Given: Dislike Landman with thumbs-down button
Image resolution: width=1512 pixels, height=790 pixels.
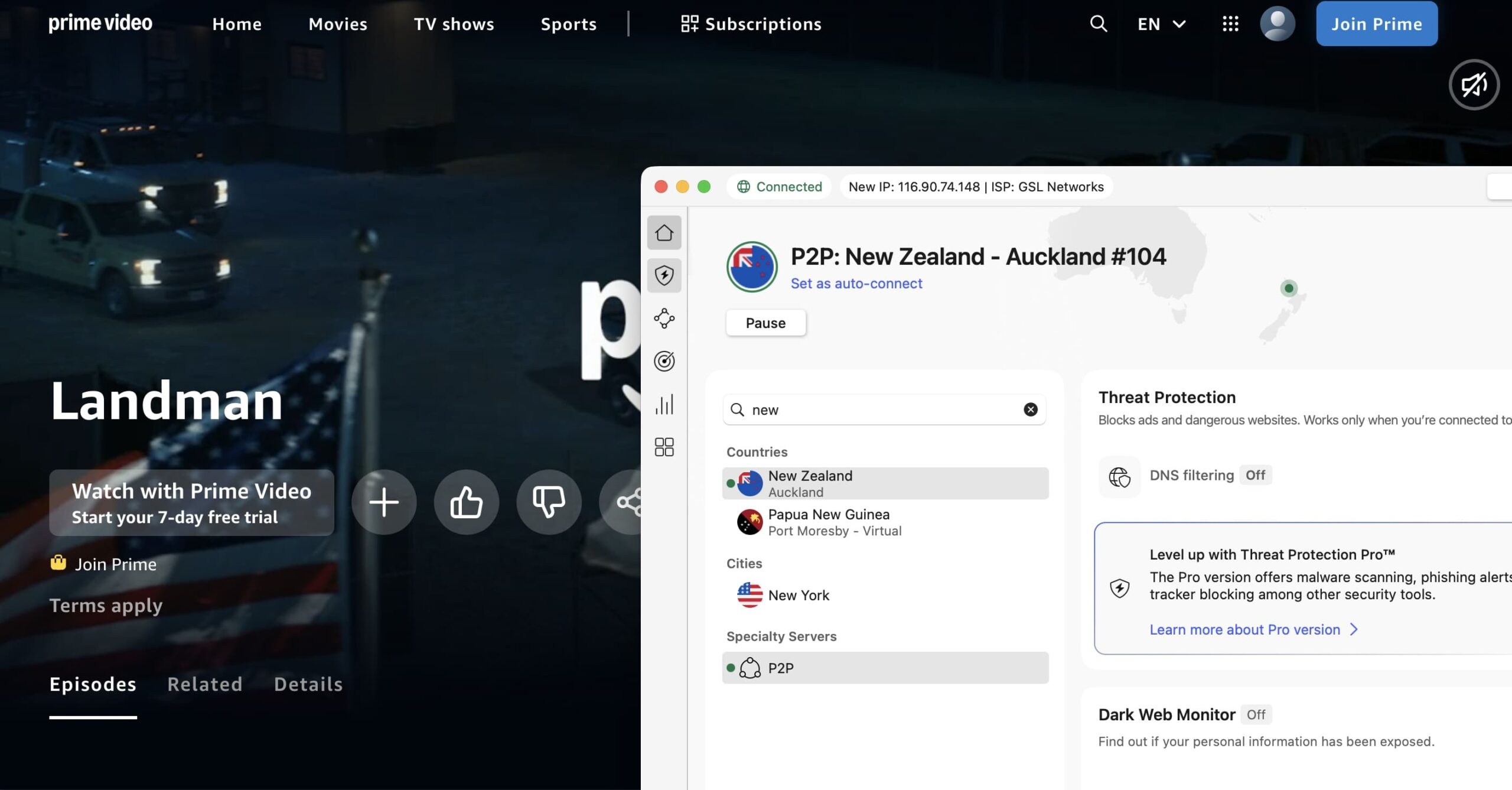Looking at the screenshot, I should click(x=549, y=502).
